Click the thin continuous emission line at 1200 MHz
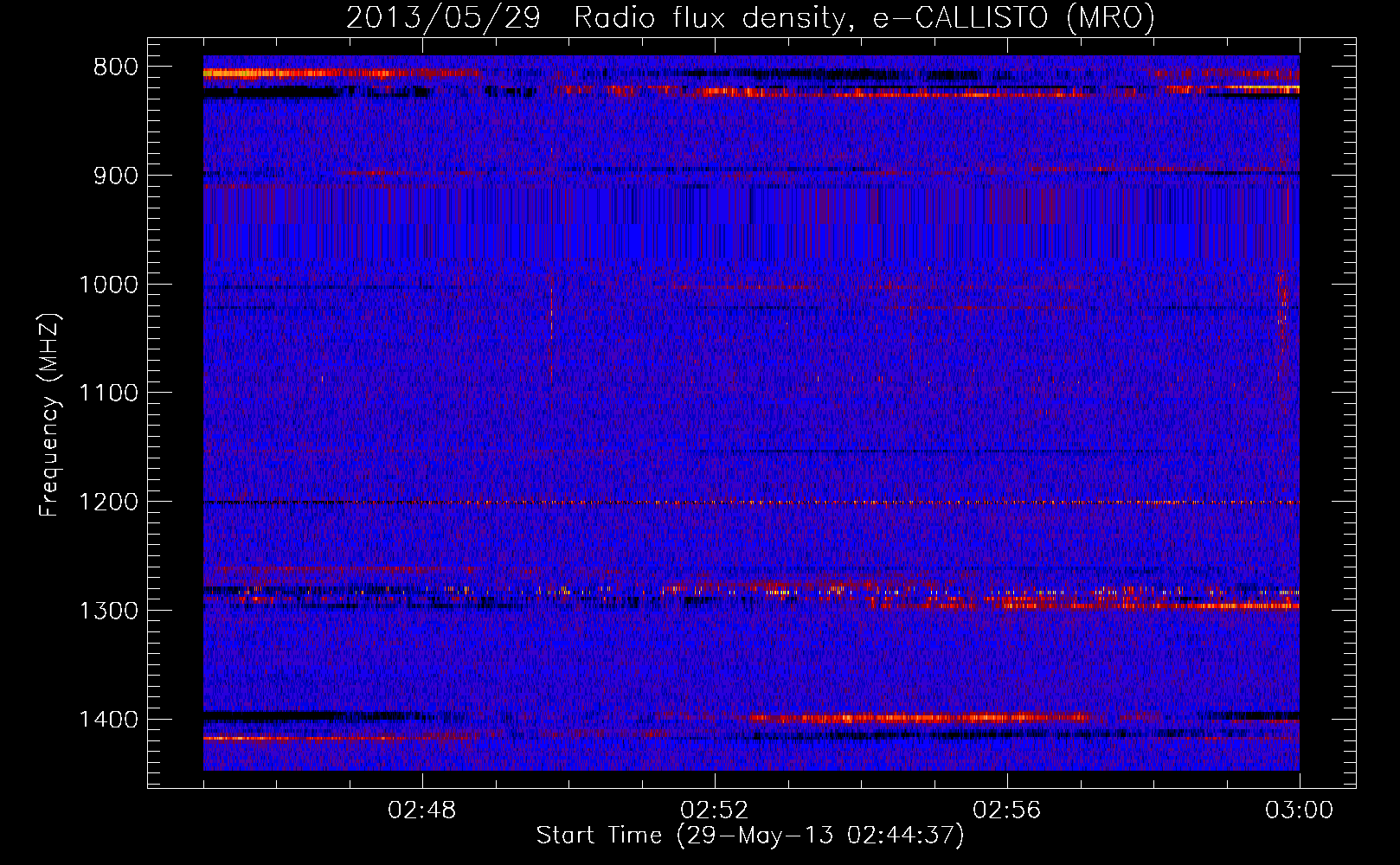The width and height of the screenshot is (1400, 865). (751, 502)
